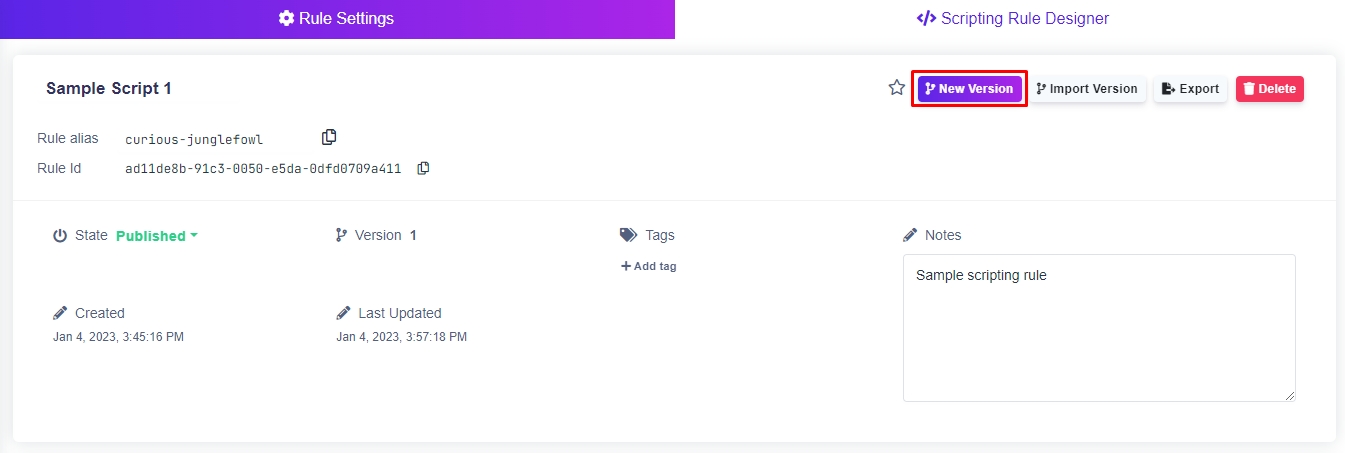Mark rule as favorite with star icon
The height and width of the screenshot is (453, 1345).
tap(897, 88)
